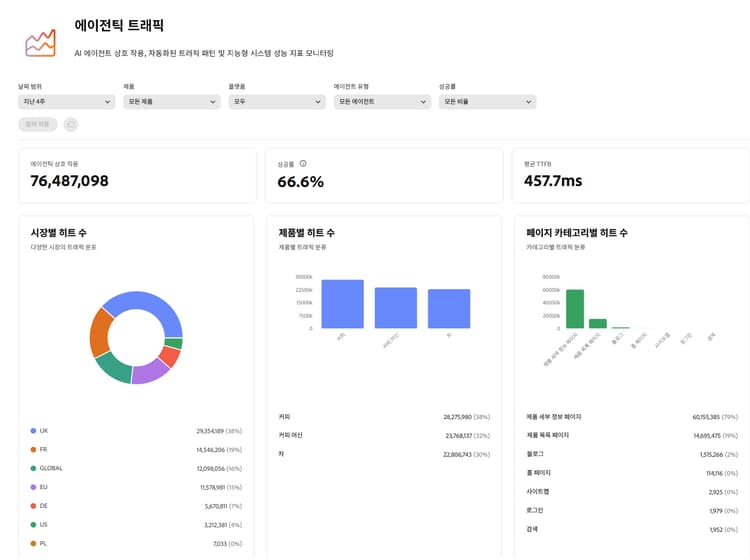Click the teal GLOBAL legend dot

coord(33,468)
